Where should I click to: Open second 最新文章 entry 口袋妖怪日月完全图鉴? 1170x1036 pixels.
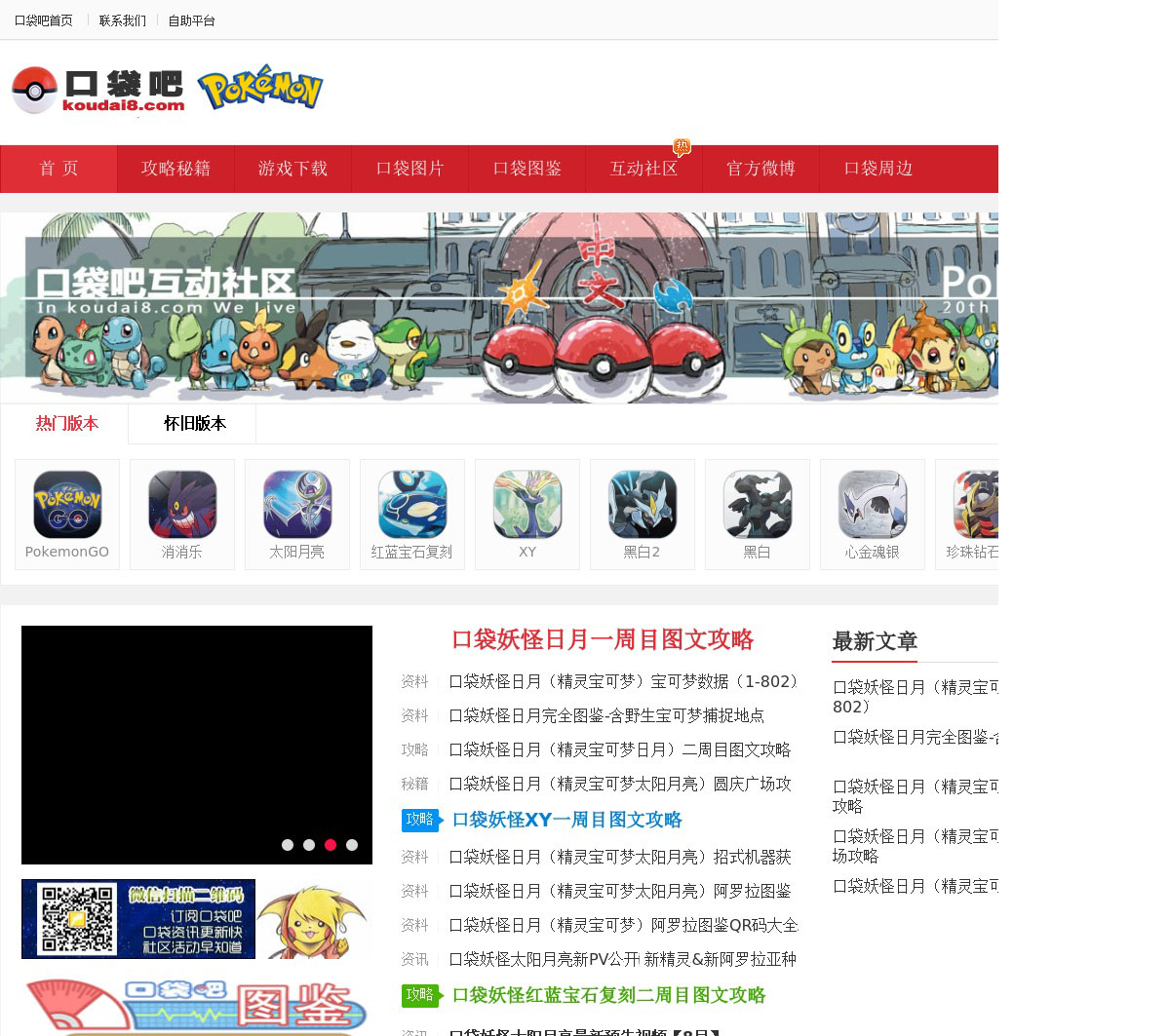point(916,737)
